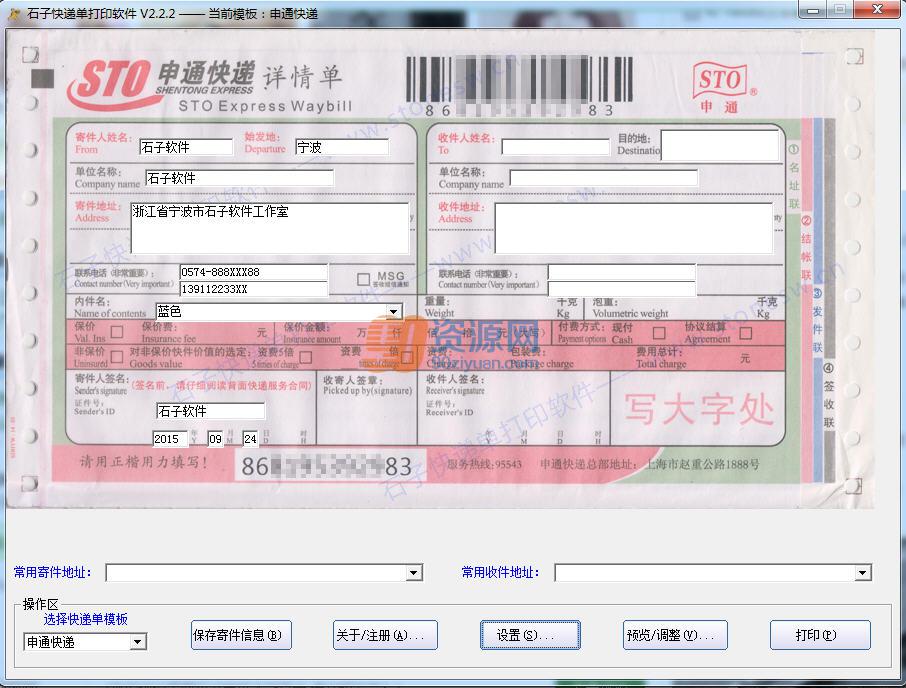
Task: Click the 预览/调整(V)... button
Action: click(x=675, y=635)
